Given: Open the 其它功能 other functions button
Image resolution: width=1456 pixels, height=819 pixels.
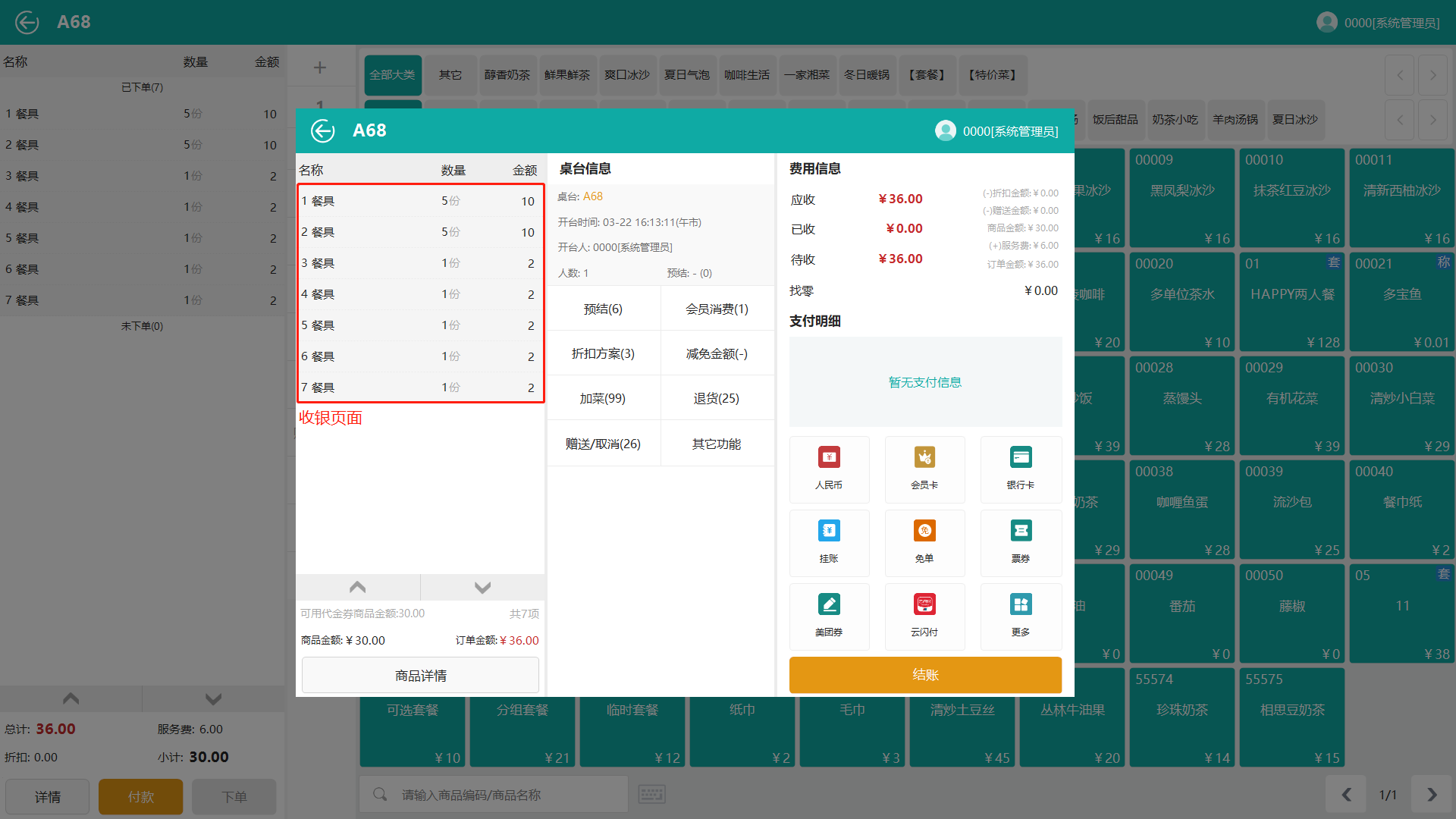Looking at the screenshot, I should tap(717, 444).
